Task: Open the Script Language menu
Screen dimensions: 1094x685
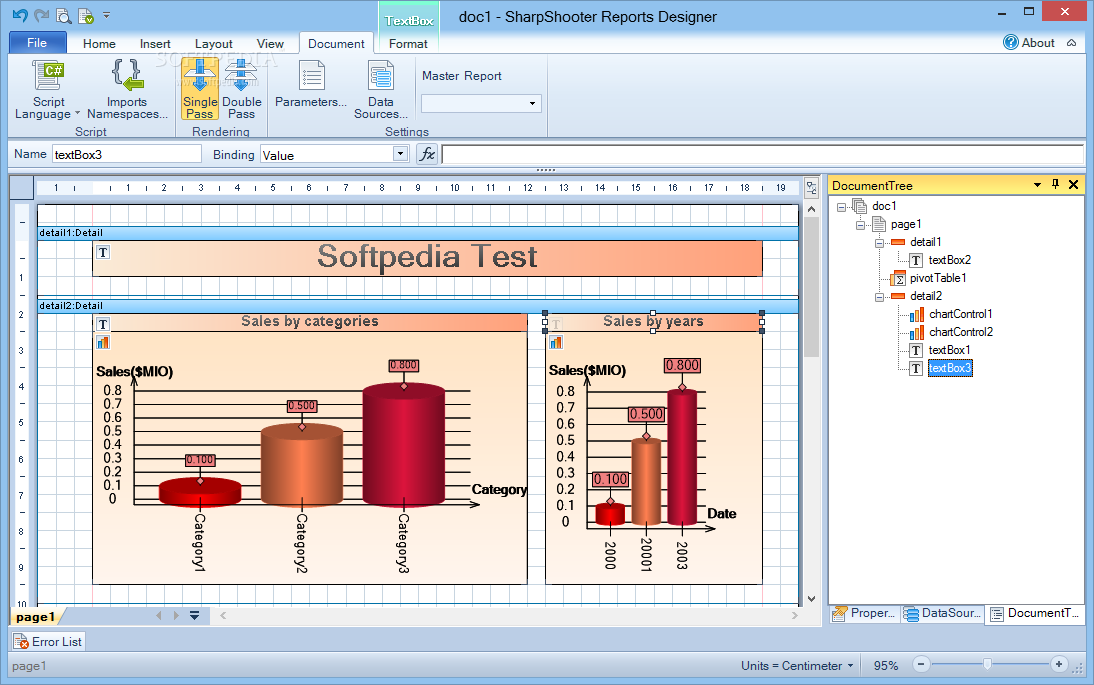Action: tap(47, 90)
